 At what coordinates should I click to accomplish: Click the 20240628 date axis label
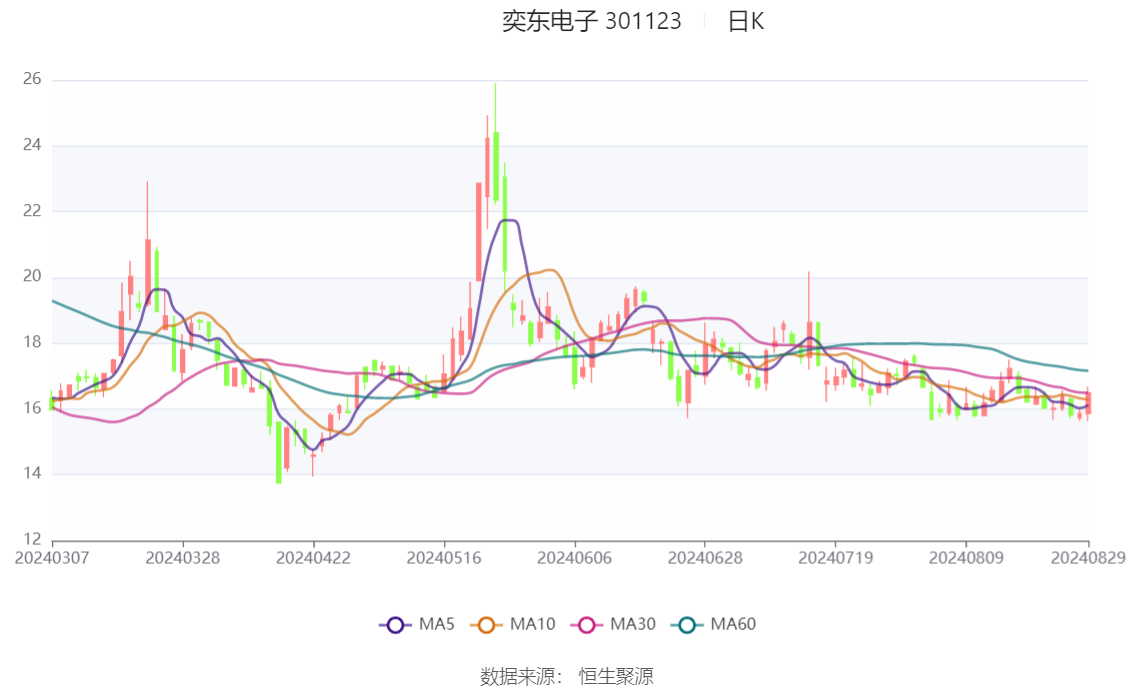click(704, 558)
